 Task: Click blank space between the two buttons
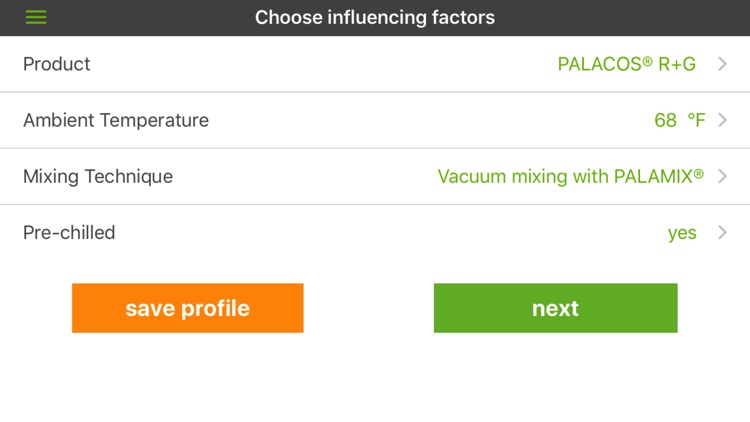pyautogui.click(x=368, y=308)
